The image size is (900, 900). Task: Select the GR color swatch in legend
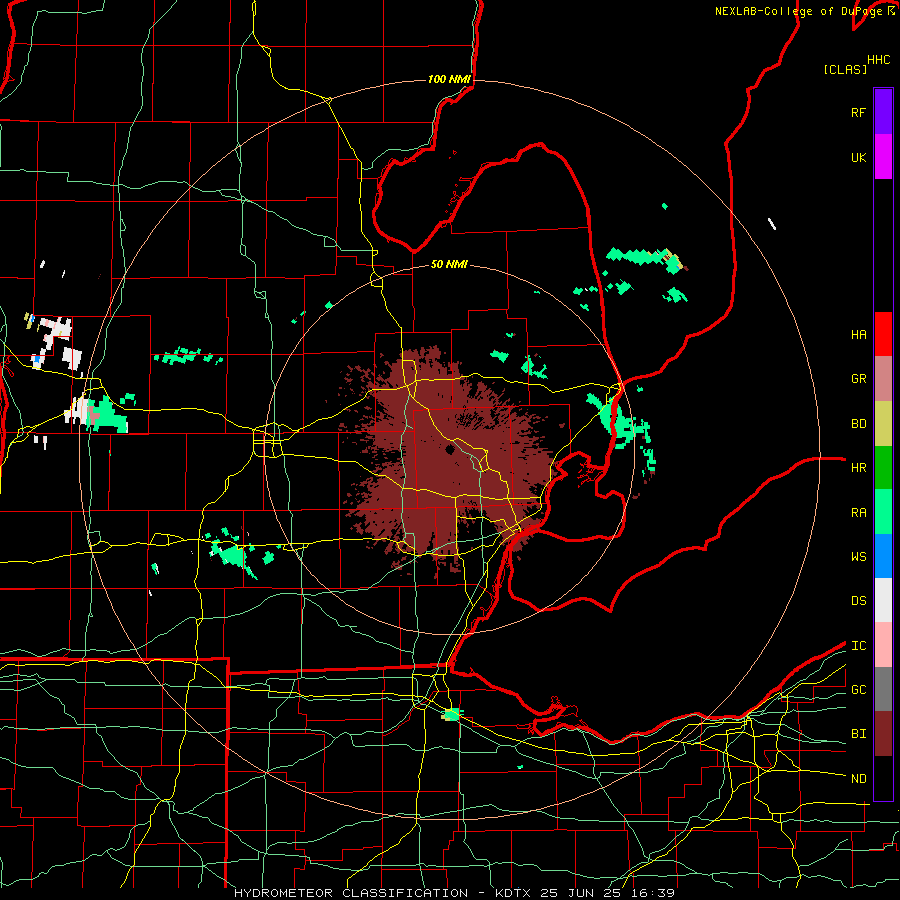(x=883, y=379)
